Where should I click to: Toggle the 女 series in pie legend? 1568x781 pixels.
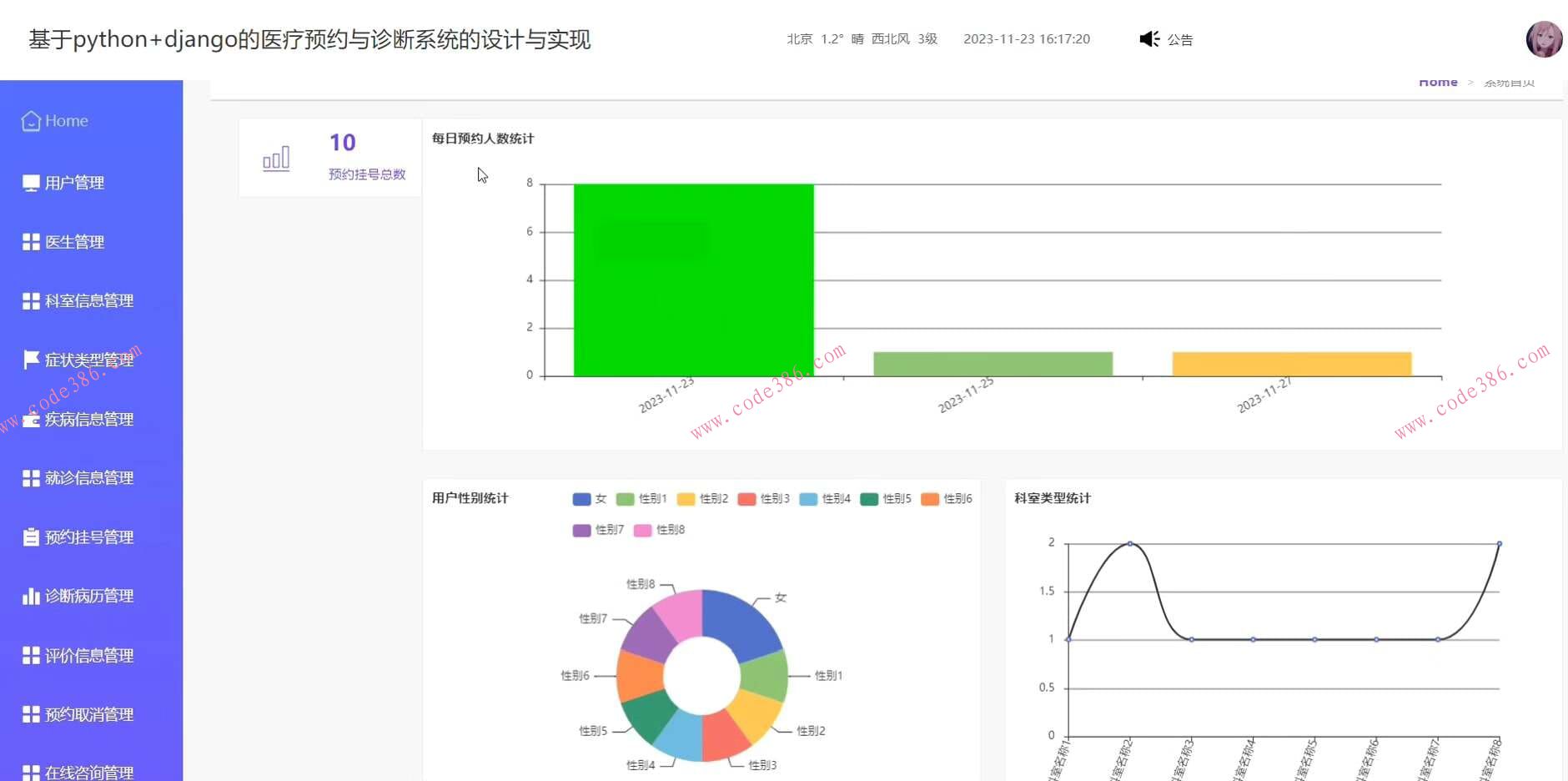tap(590, 499)
